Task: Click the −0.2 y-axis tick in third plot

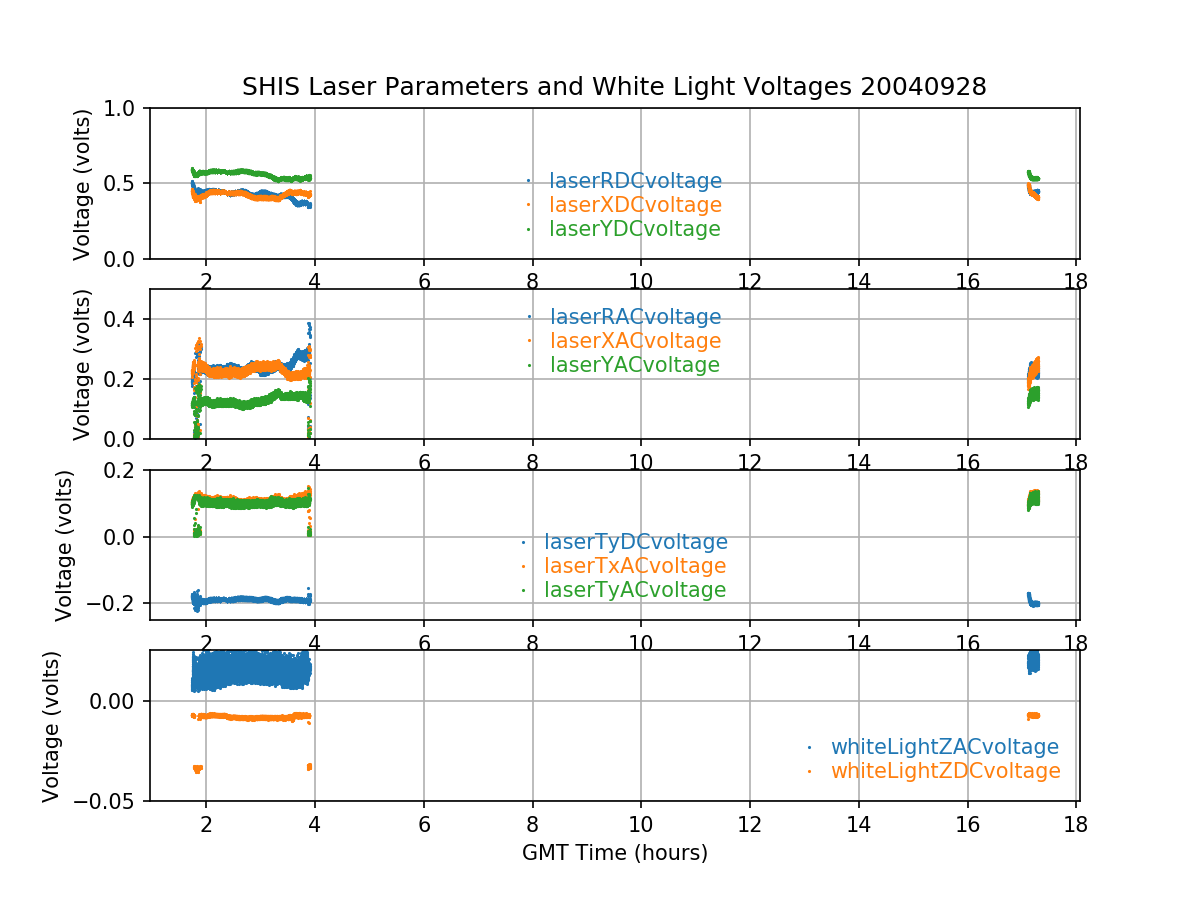Action: [117, 603]
